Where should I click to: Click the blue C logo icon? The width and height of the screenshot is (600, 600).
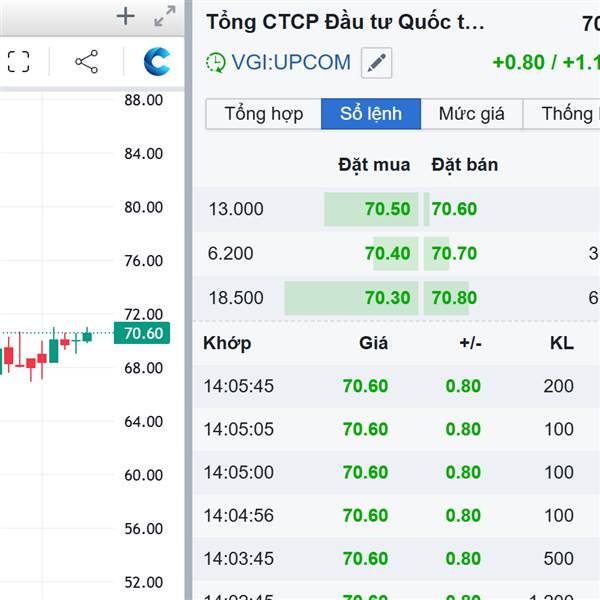pyautogui.click(x=157, y=62)
